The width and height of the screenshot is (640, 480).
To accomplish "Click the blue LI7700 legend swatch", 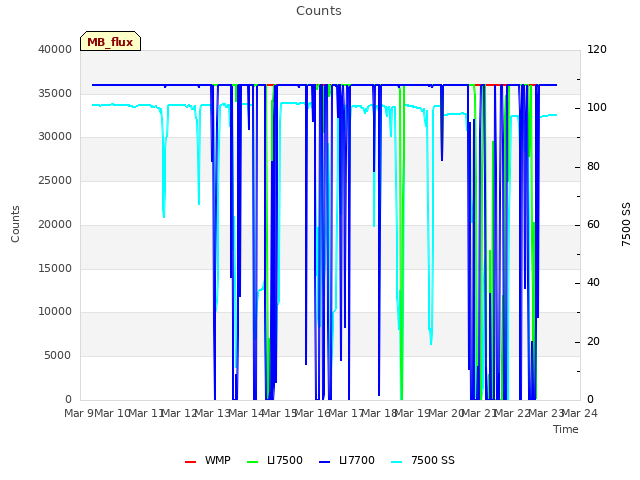I will click(324, 462).
